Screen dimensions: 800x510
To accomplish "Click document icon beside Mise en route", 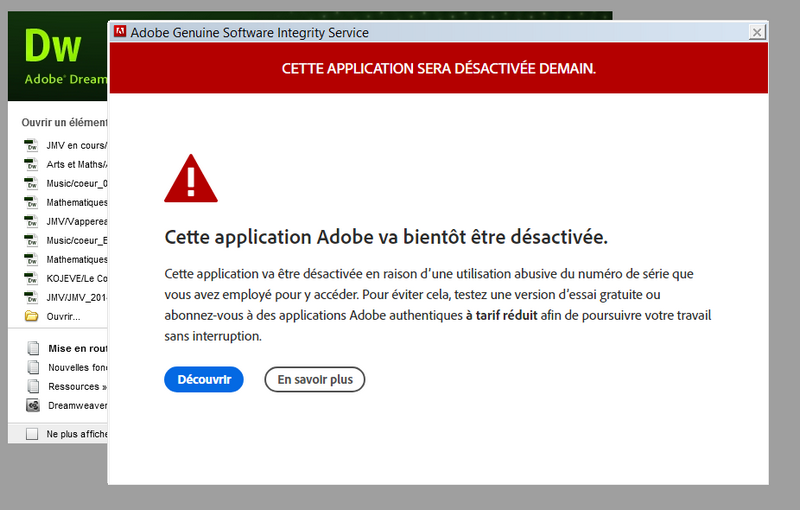I will 33,348.
